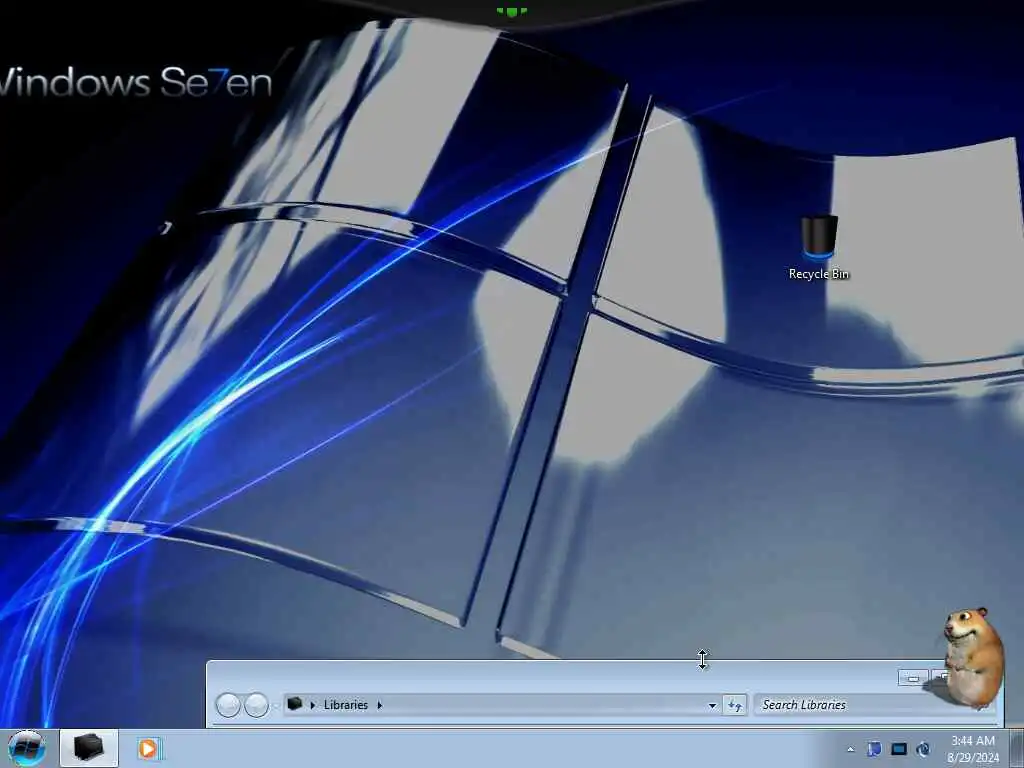The image size is (1024, 768).
Task: Open the Action Center flag tray icon
Action: [x=874, y=749]
